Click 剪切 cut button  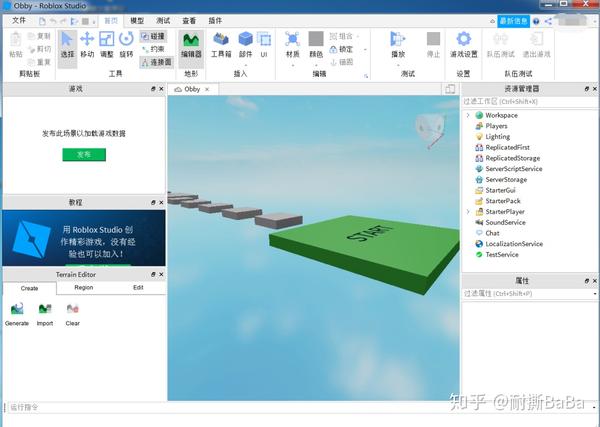(39, 49)
